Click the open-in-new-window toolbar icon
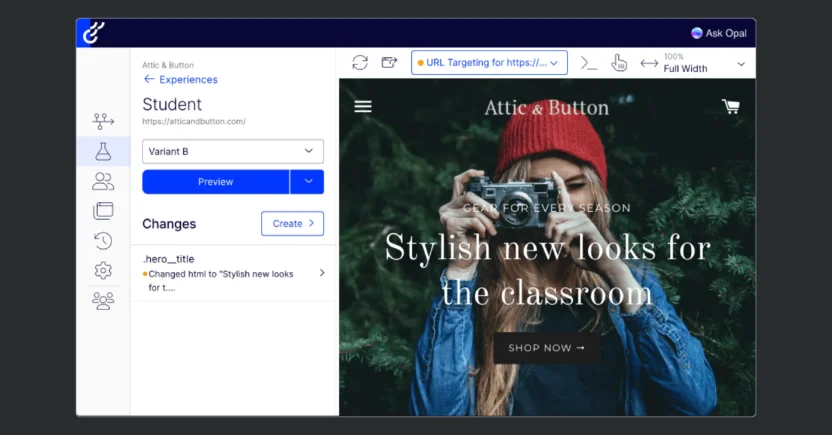 point(389,63)
